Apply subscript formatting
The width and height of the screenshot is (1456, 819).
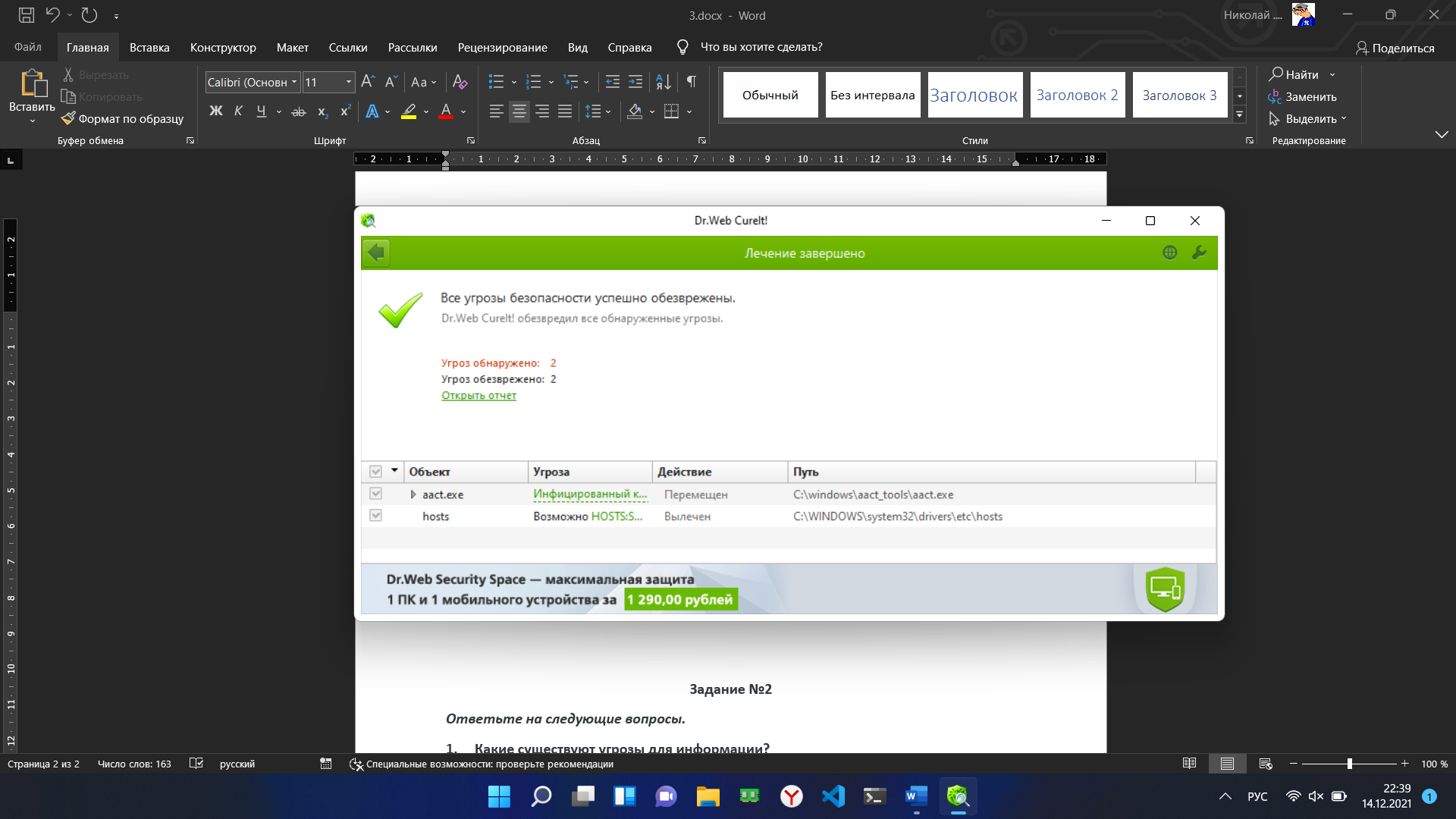click(x=322, y=111)
